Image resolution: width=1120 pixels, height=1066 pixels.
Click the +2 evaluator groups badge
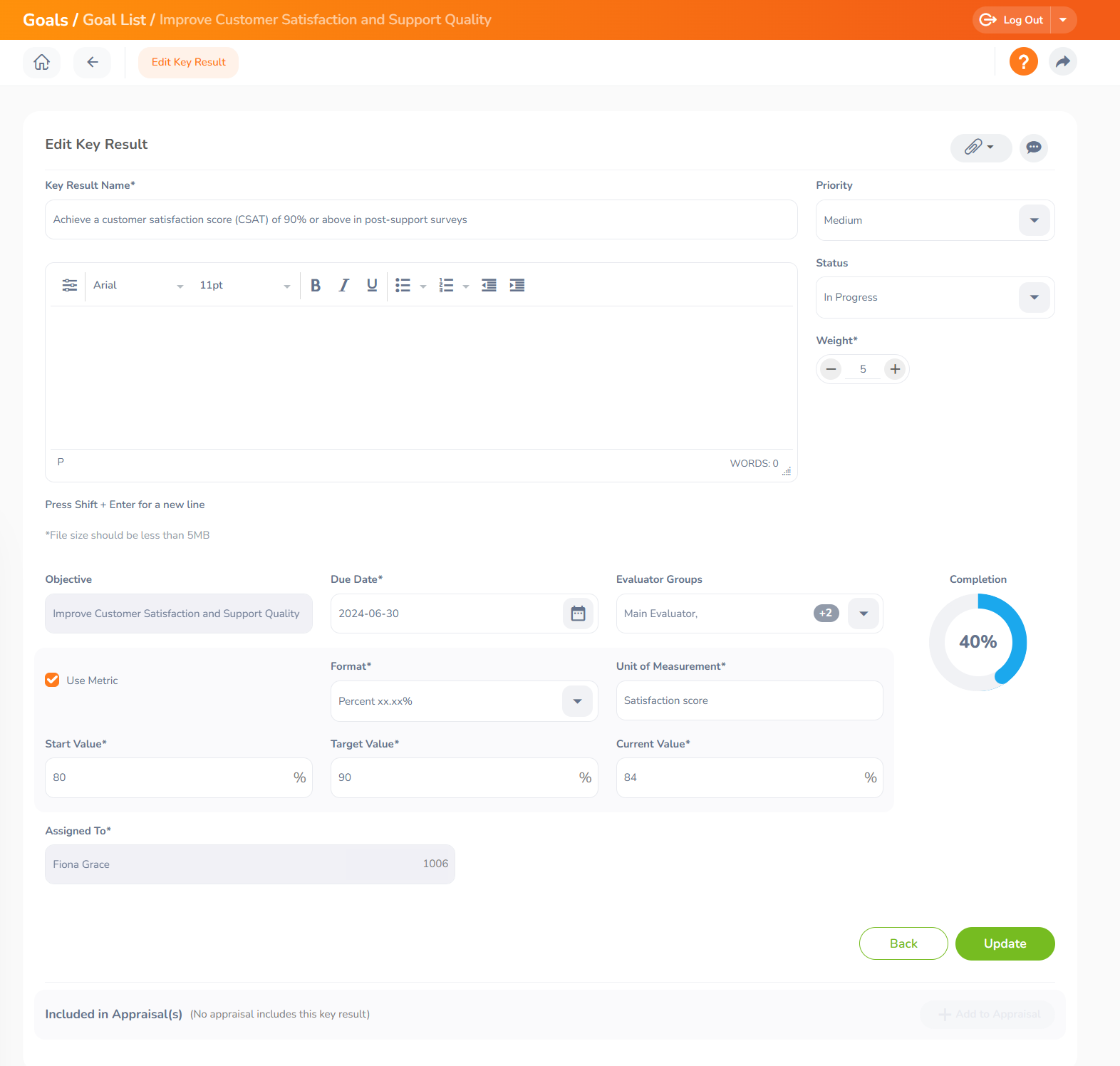(826, 613)
